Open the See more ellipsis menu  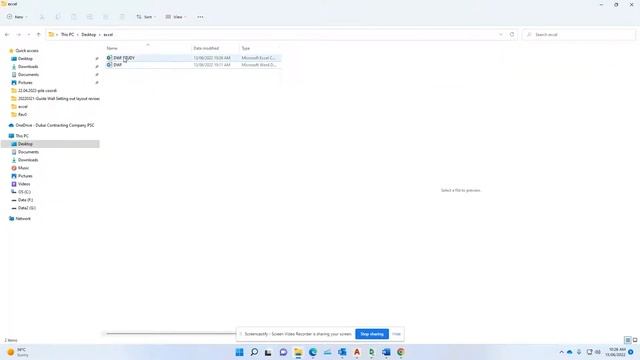click(x=200, y=17)
